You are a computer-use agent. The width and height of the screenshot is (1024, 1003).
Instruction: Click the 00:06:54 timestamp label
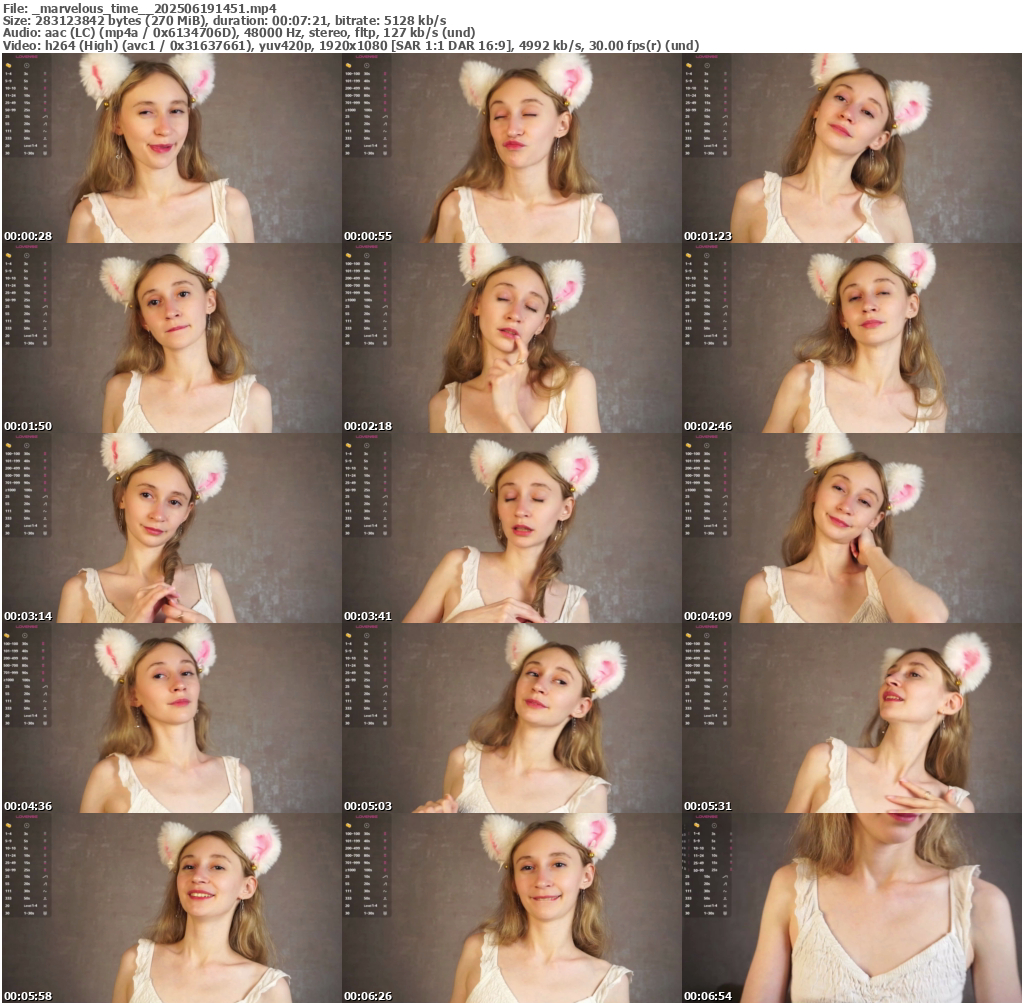coord(708,996)
